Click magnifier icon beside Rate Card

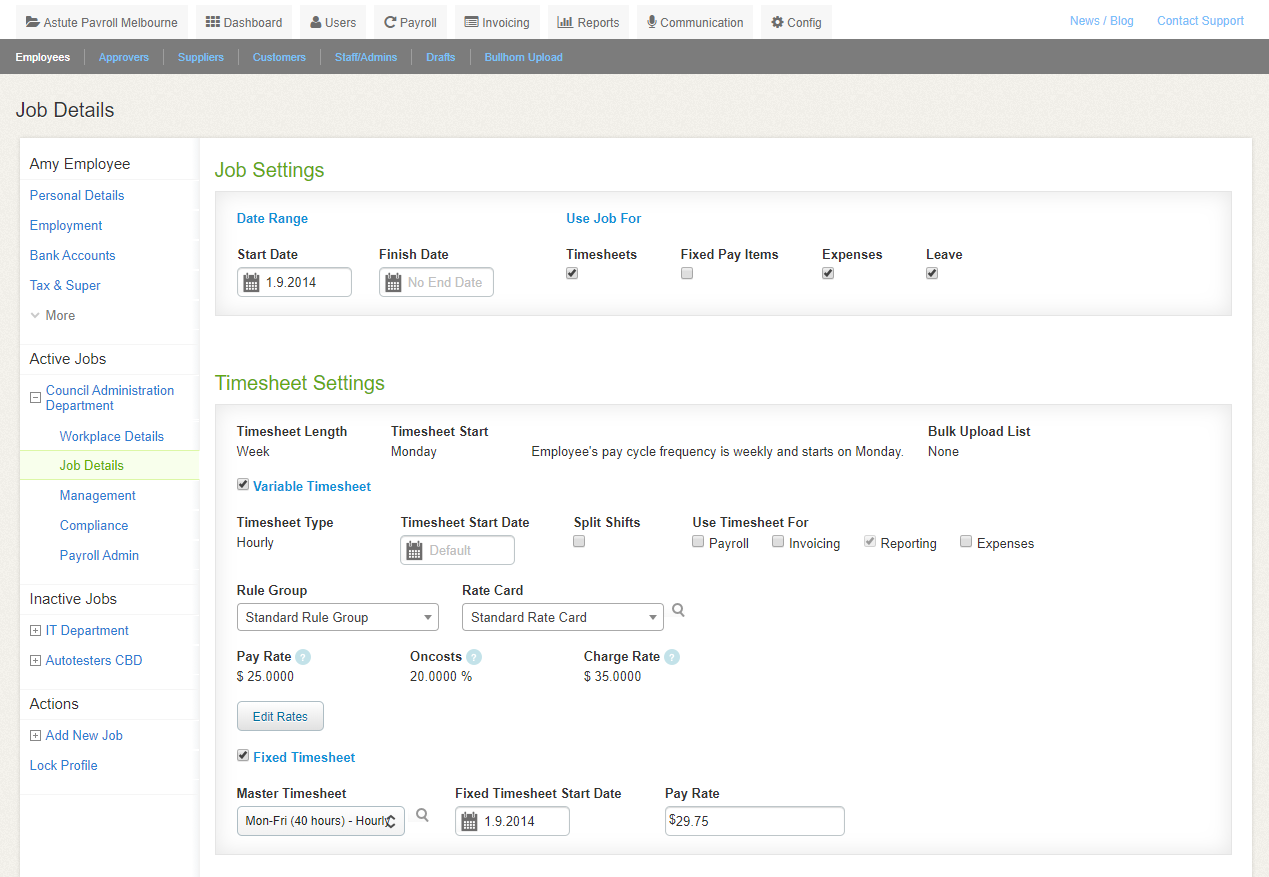coord(678,610)
